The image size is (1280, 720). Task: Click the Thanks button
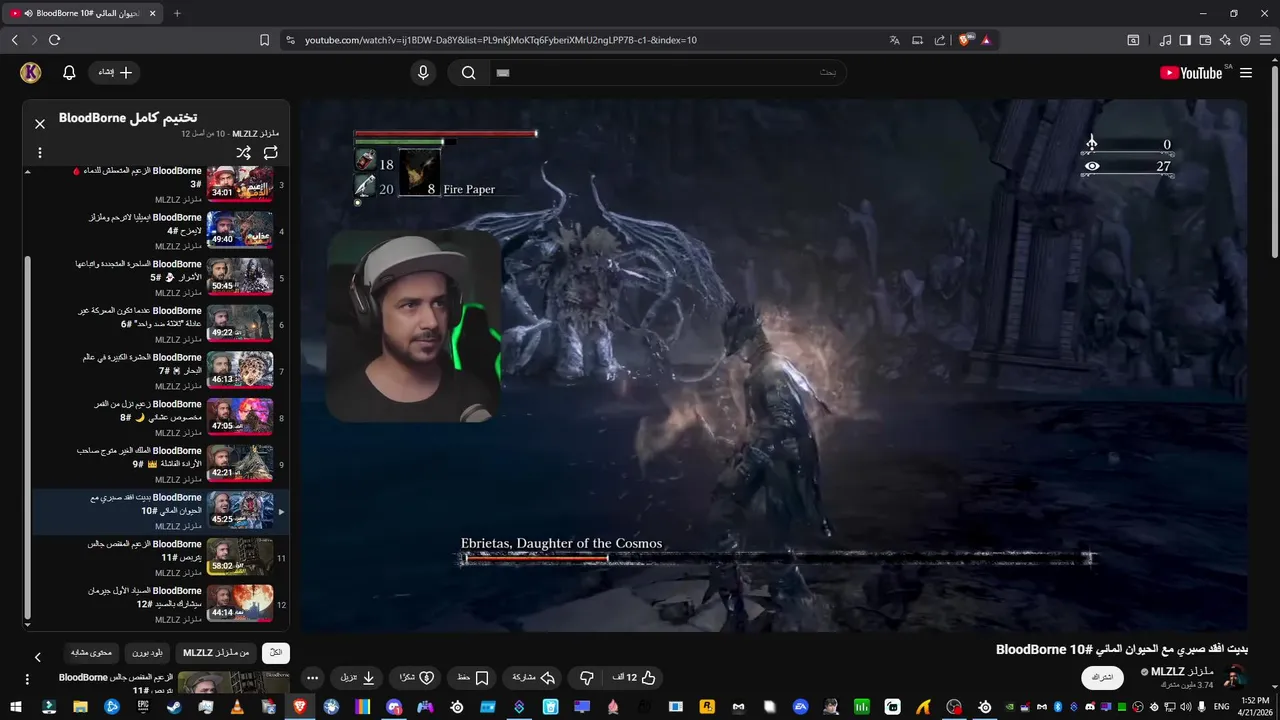[x=416, y=678]
